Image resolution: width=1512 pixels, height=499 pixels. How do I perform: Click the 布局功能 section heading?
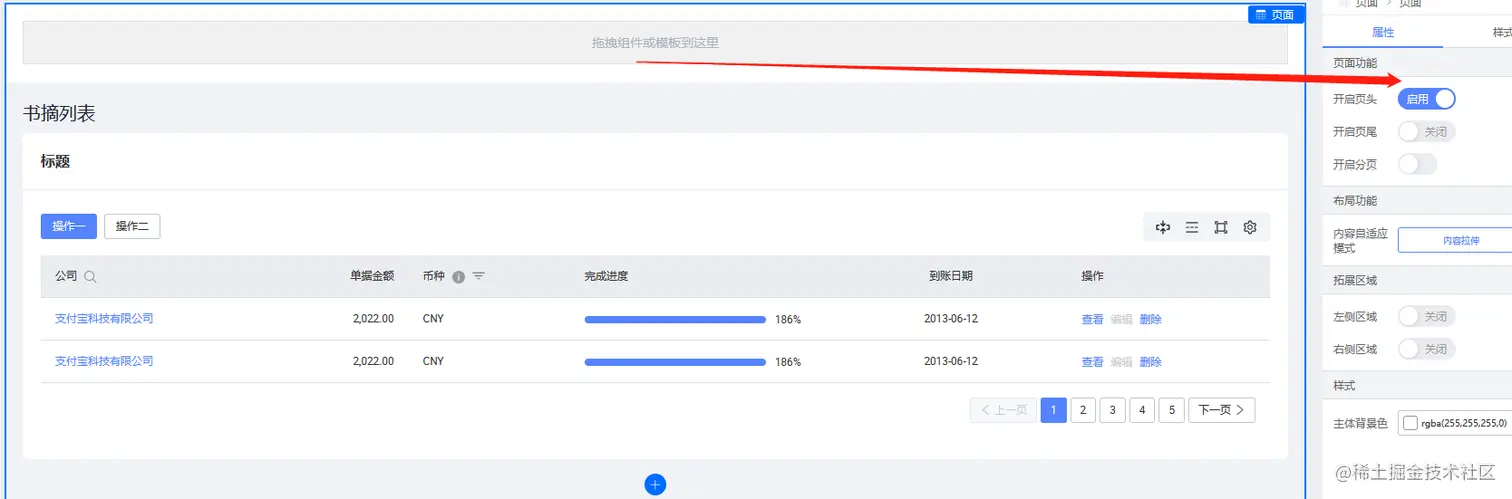1355,201
